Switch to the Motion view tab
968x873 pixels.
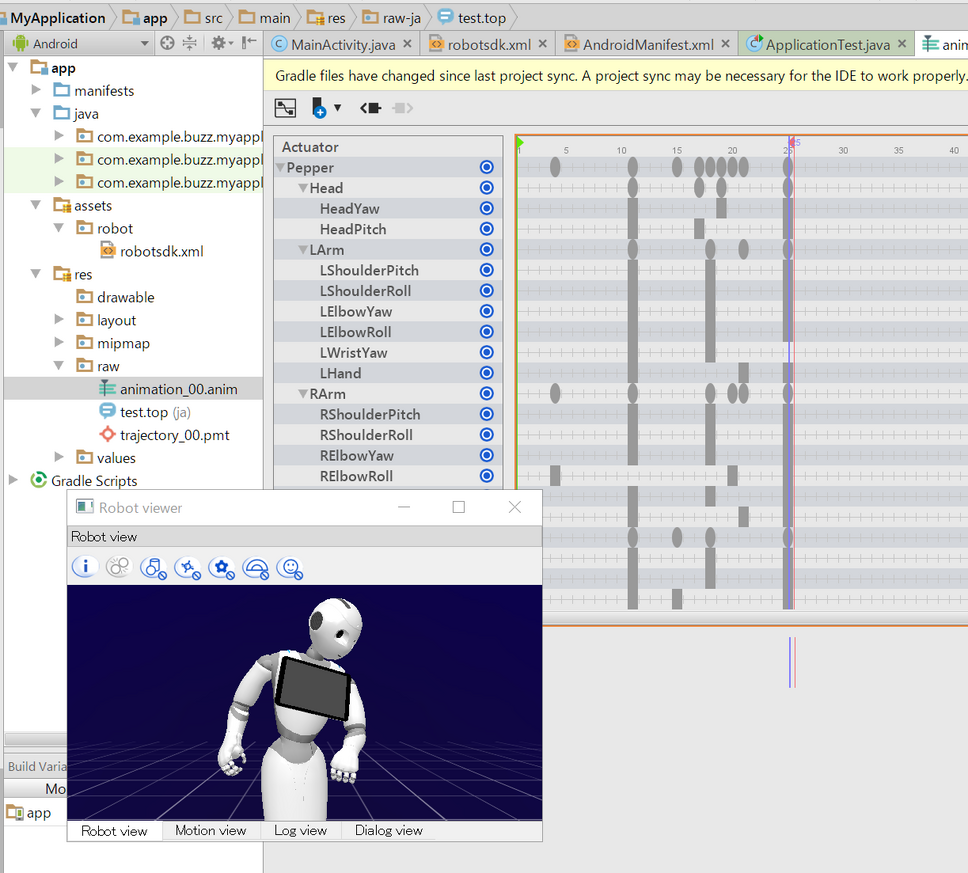(x=210, y=831)
